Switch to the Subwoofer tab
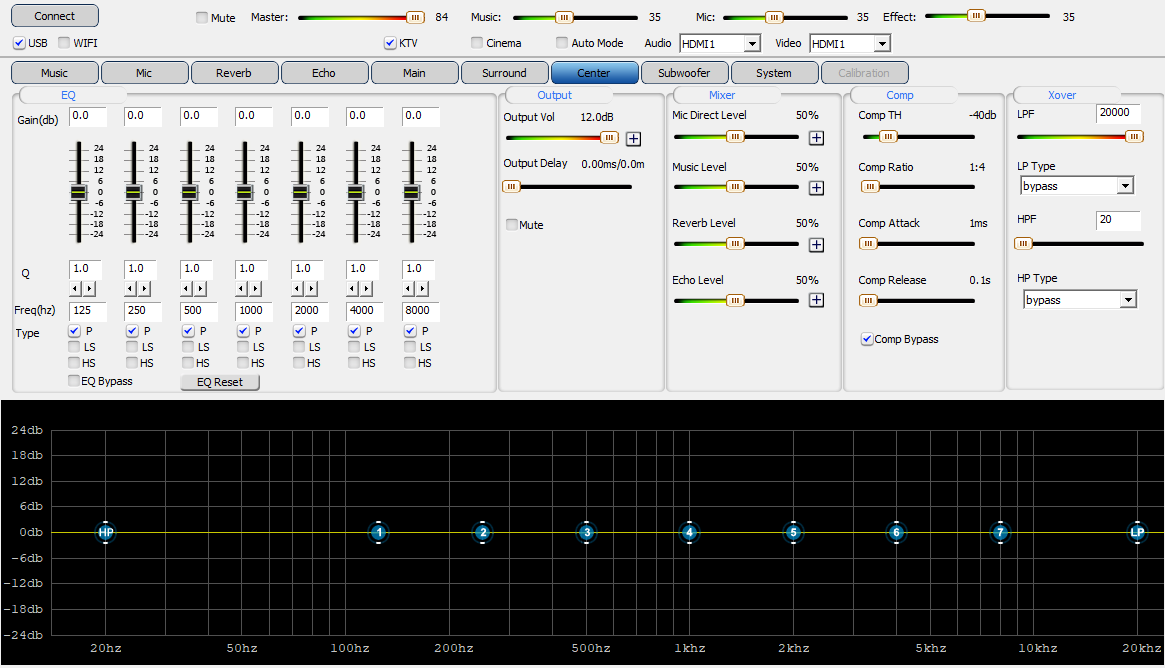This screenshot has height=668, width=1165. pyautogui.click(x=684, y=73)
